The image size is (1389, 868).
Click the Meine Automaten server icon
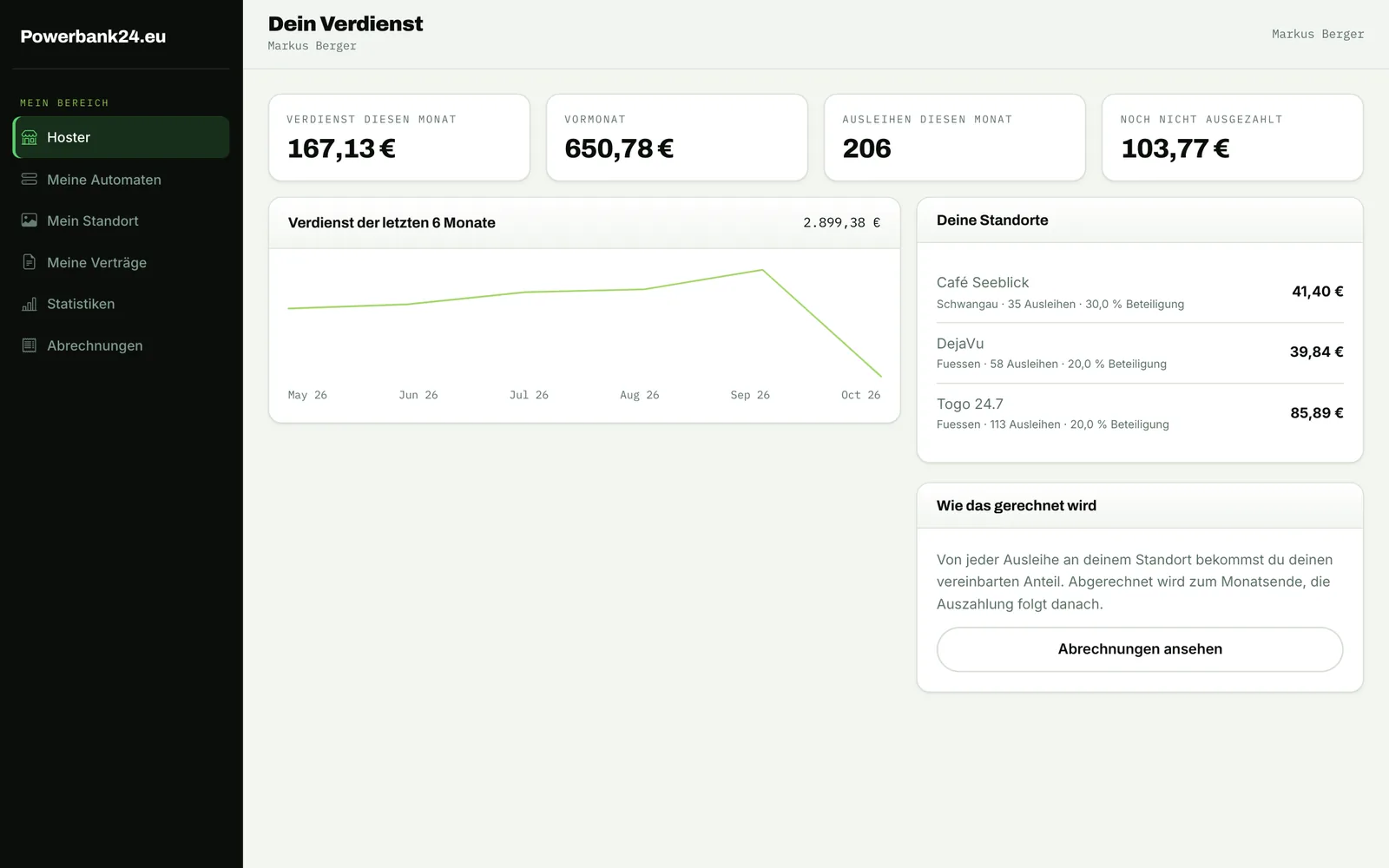[x=30, y=179]
